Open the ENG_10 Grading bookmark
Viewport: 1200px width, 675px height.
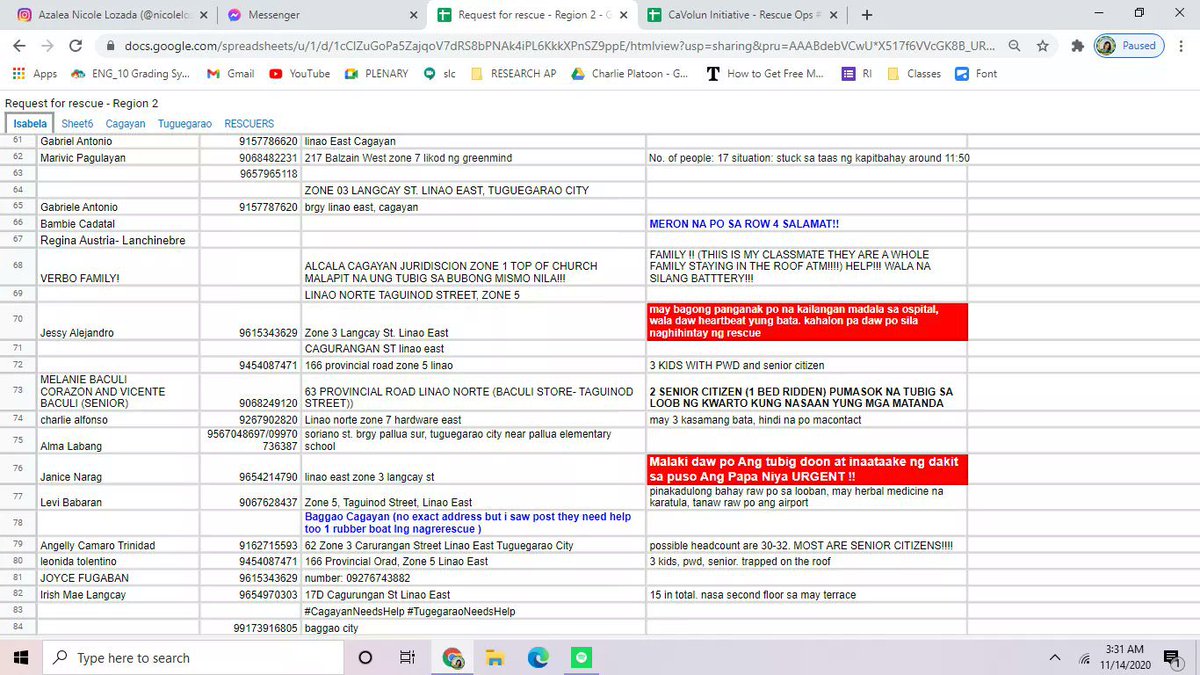pyautogui.click(x=132, y=73)
